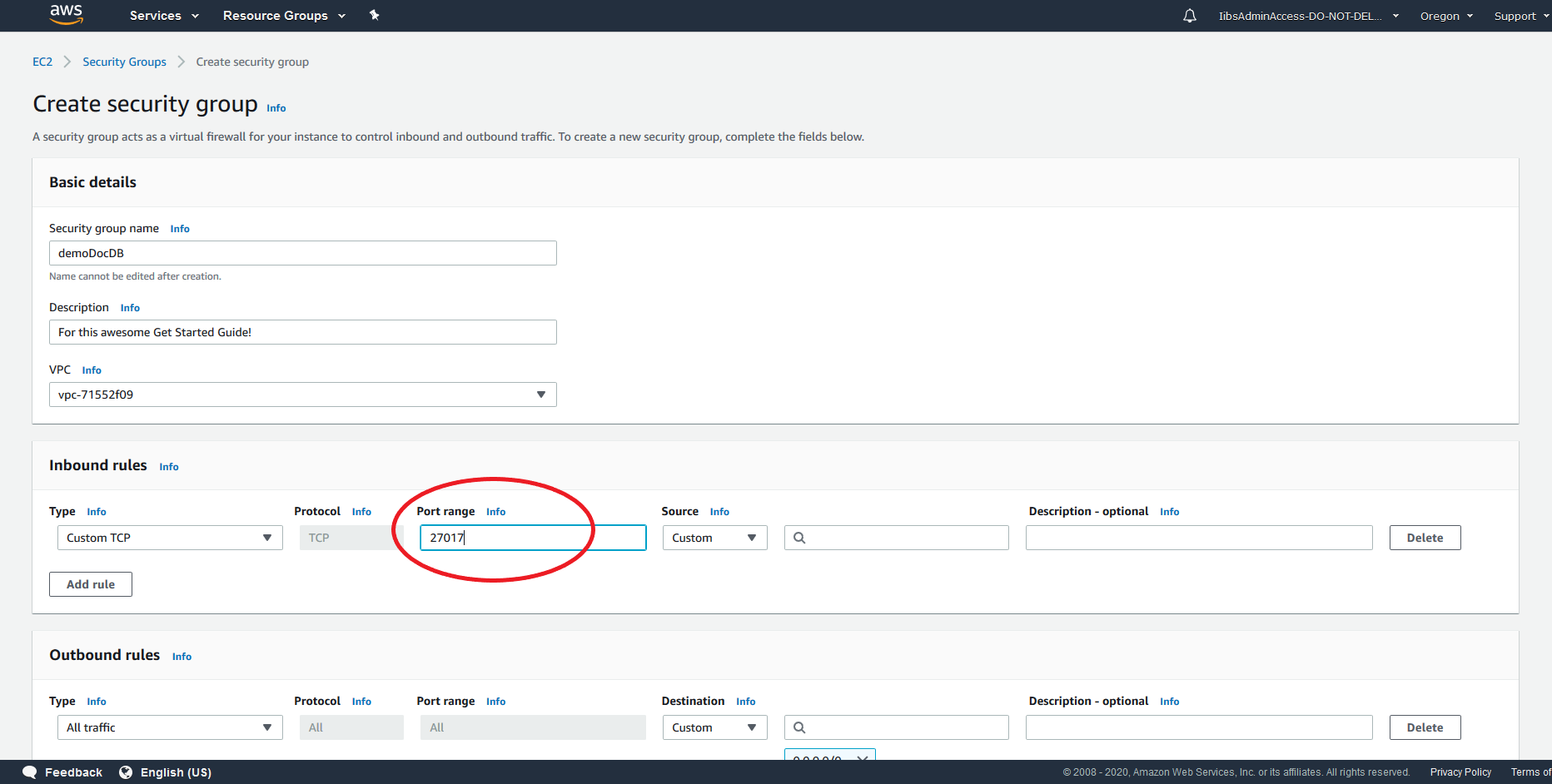Open the VPC dropdown showing vpc-71552f09

[x=542, y=394]
